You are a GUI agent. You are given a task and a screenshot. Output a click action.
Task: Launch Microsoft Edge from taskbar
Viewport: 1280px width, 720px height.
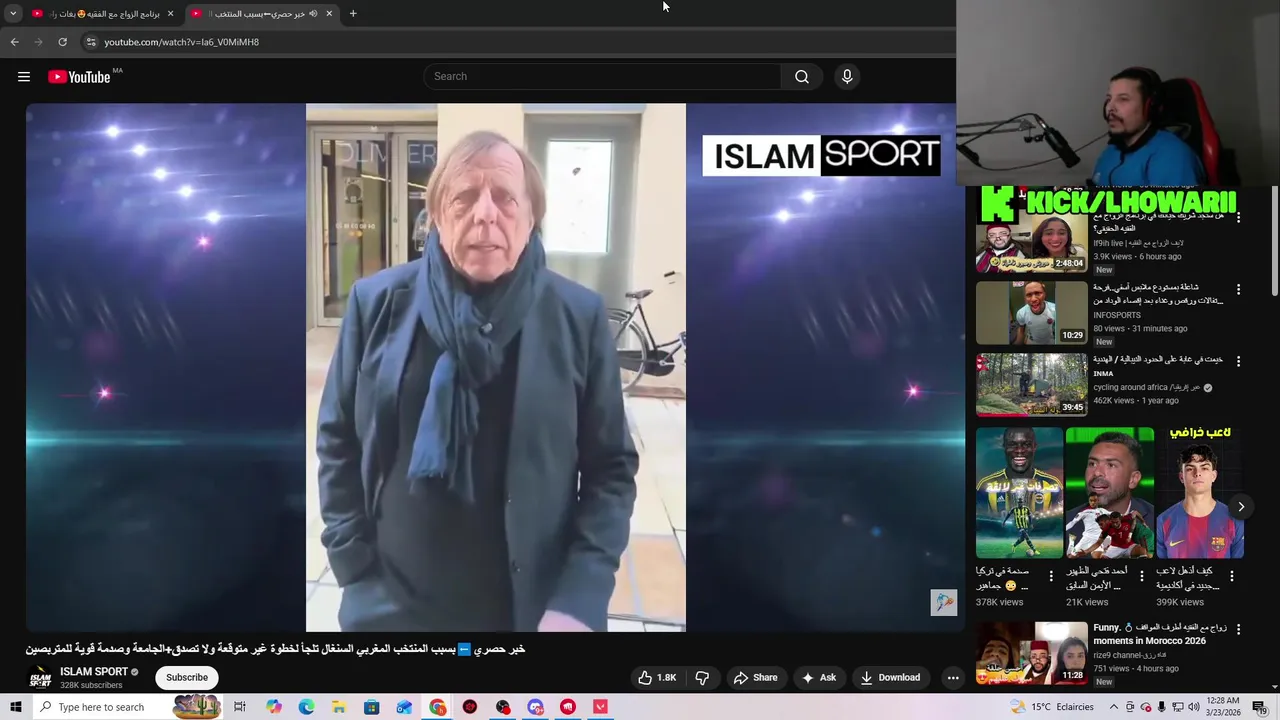(306, 707)
